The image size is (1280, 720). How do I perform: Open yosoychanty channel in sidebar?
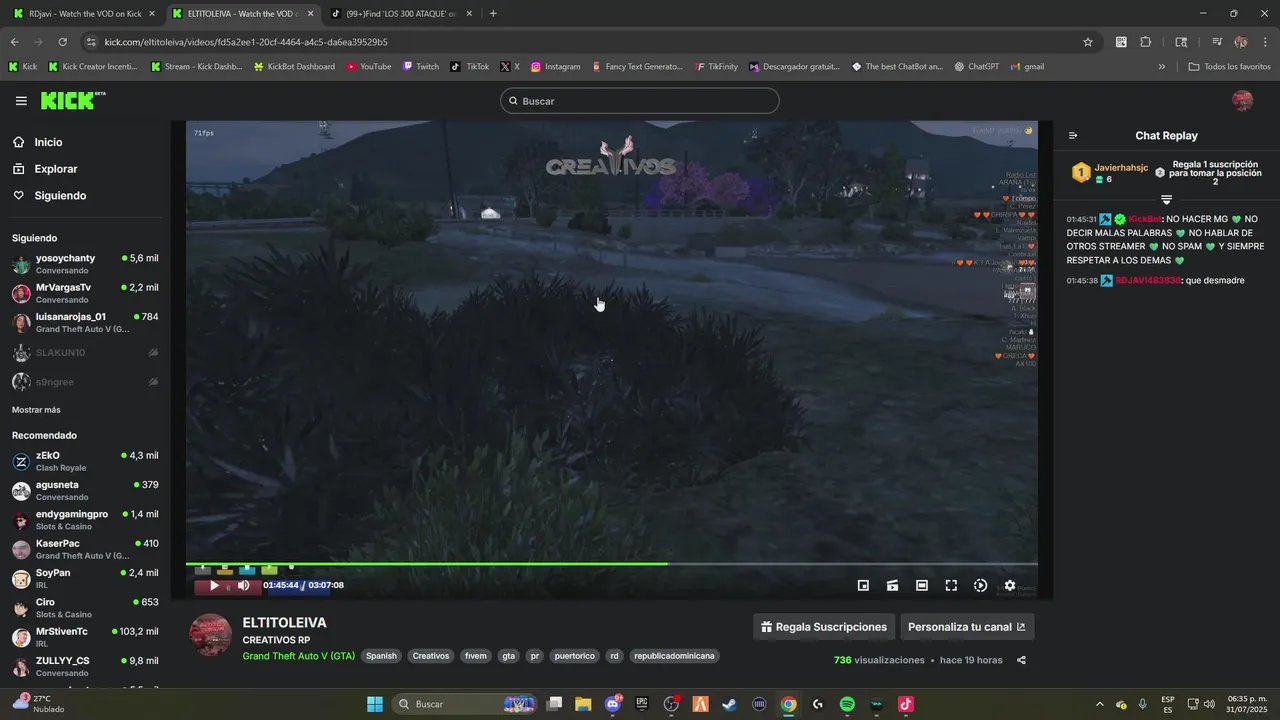85,264
